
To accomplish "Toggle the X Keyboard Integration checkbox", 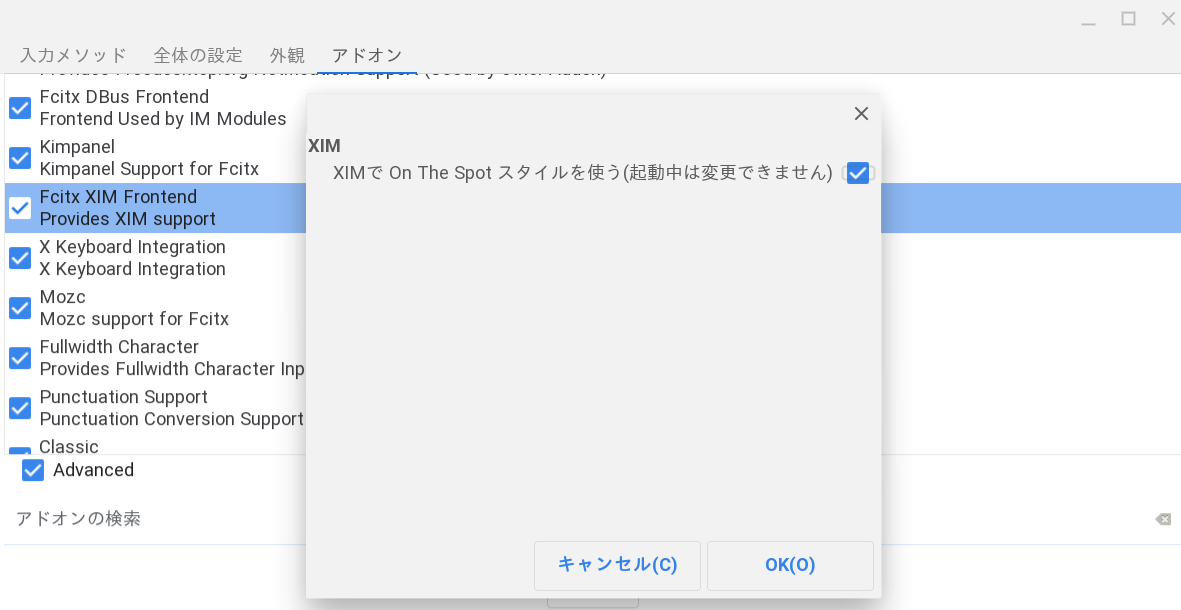I will 20,258.
